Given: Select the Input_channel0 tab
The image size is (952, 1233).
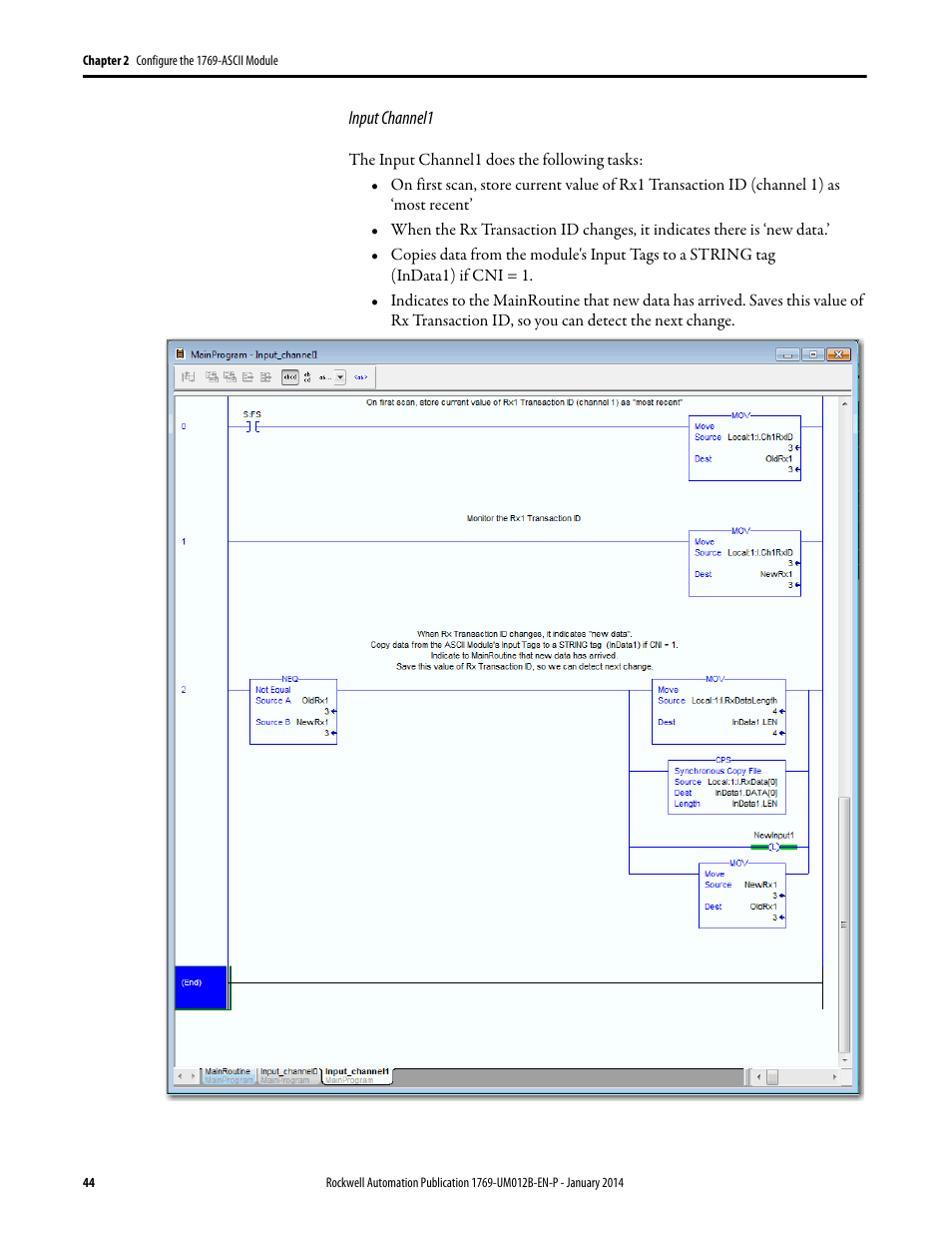Looking at the screenshot, I should coord(288,1075).
